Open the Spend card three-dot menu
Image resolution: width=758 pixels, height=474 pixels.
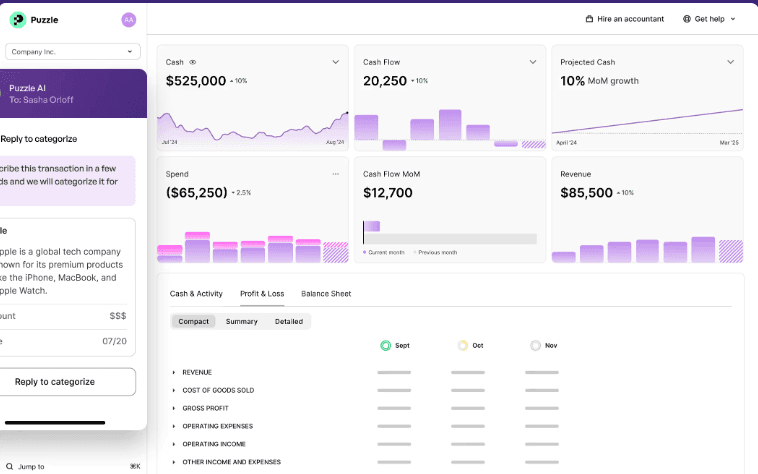pos(336,174)
